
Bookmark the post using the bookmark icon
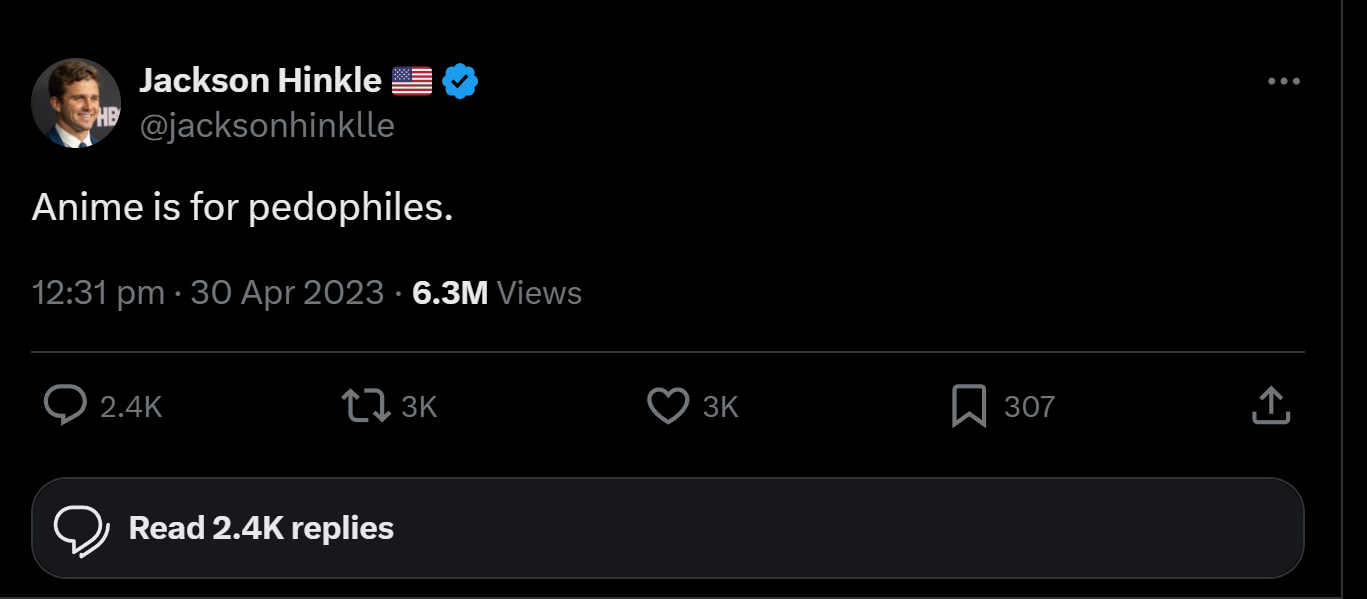(968, 406)
